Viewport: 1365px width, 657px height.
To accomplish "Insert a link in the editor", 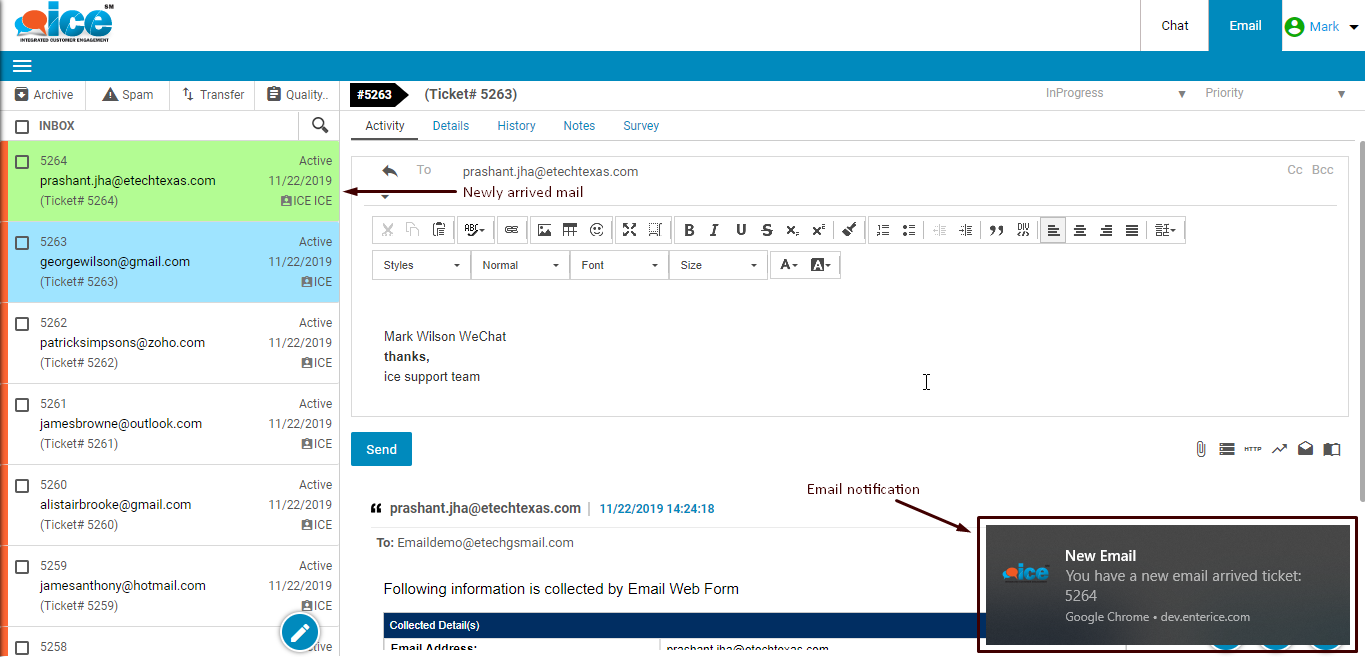I will [511, 230].
